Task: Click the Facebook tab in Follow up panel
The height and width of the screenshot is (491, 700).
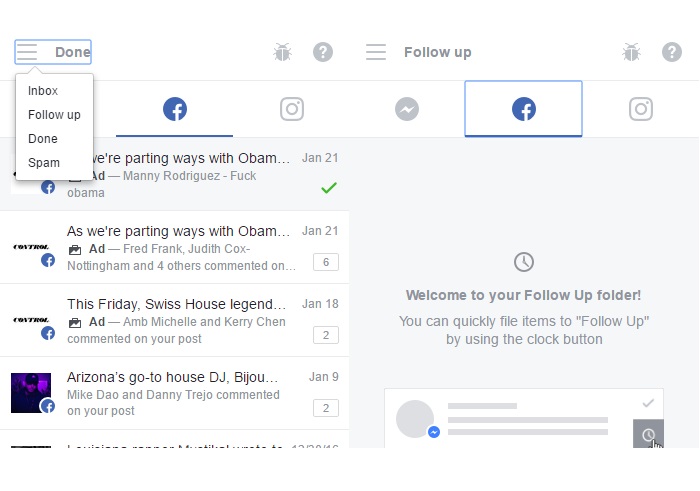Action: tap(523, 109)
